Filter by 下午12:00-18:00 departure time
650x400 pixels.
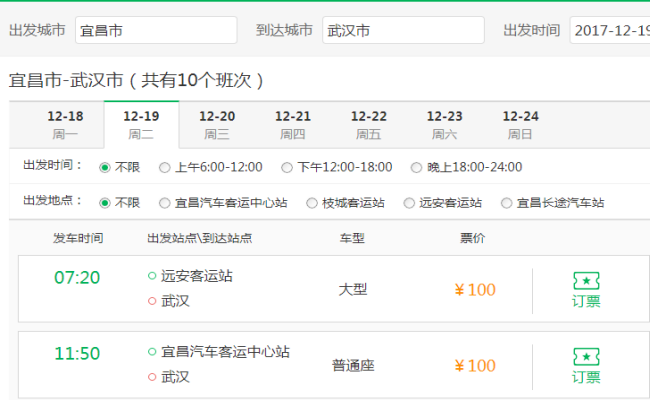click(x=287, y=167)
